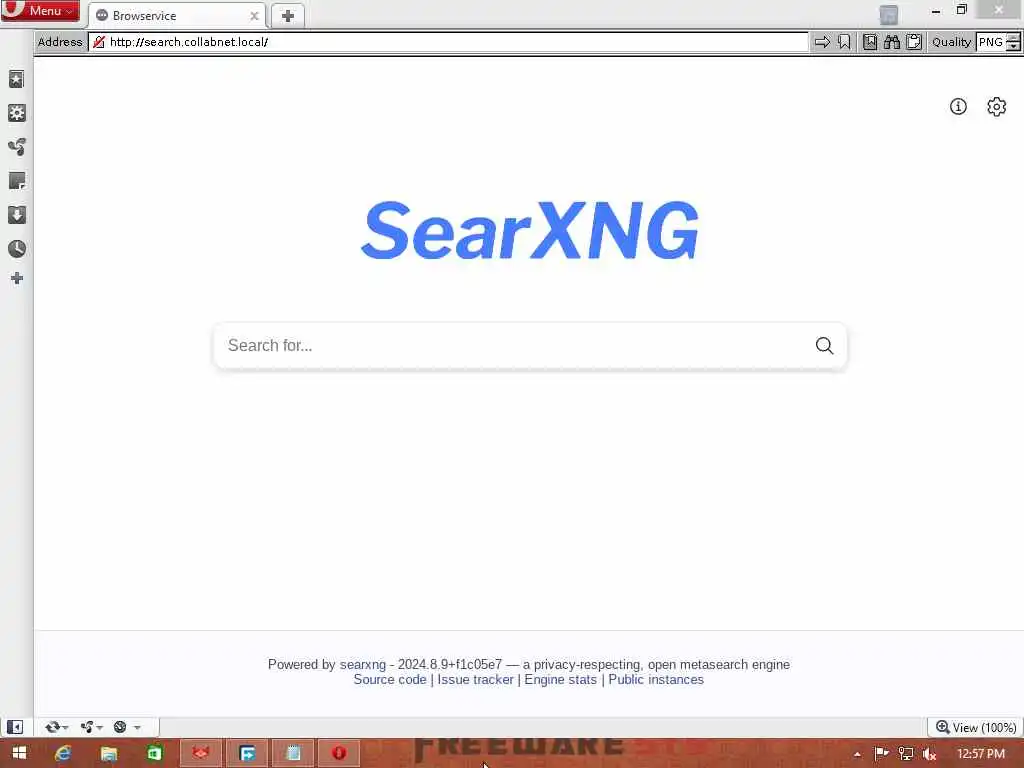1024x768 pixels.
Task: Open the Windows Start button
Action: tap(19, 754)
